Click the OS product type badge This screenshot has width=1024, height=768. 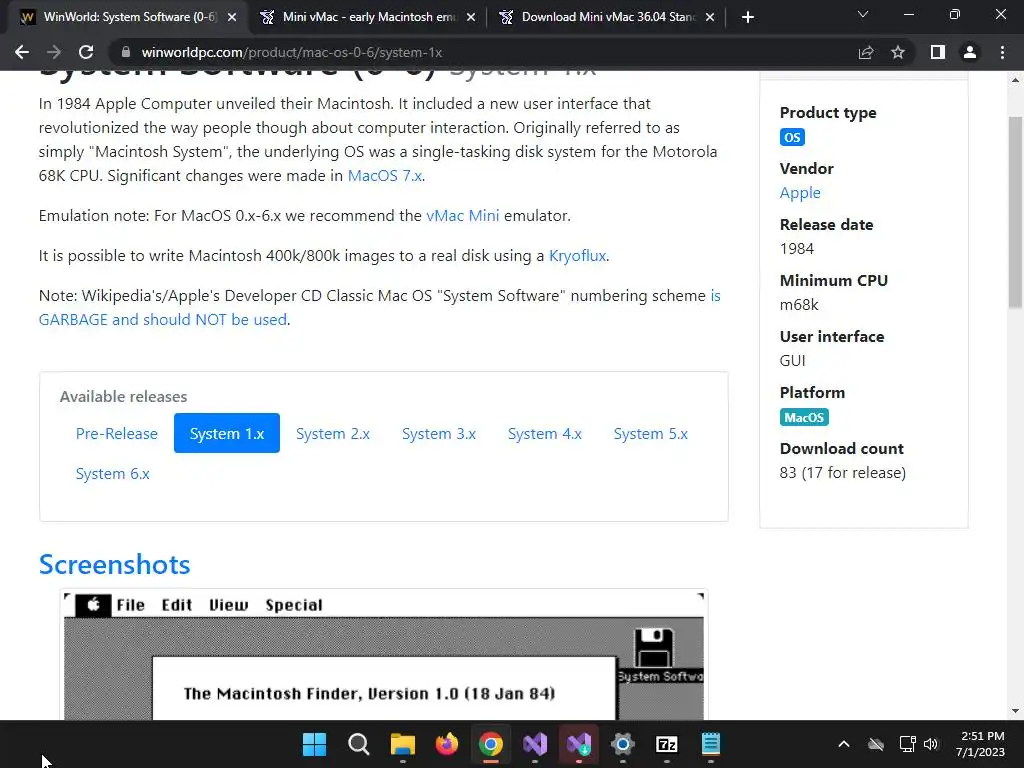pos(792,137)
